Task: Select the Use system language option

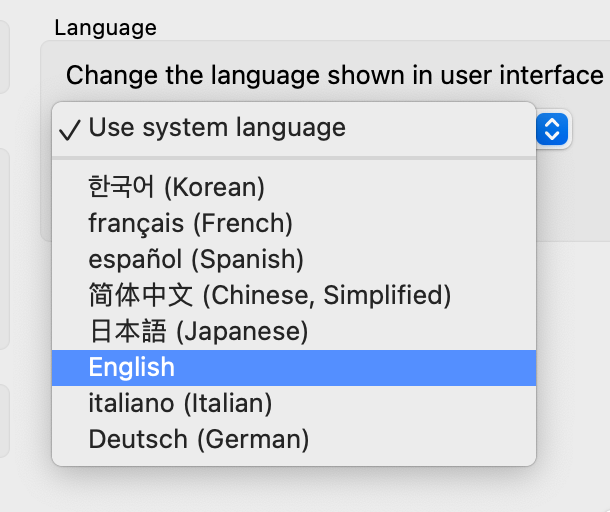Action: (x=217, y=128)
